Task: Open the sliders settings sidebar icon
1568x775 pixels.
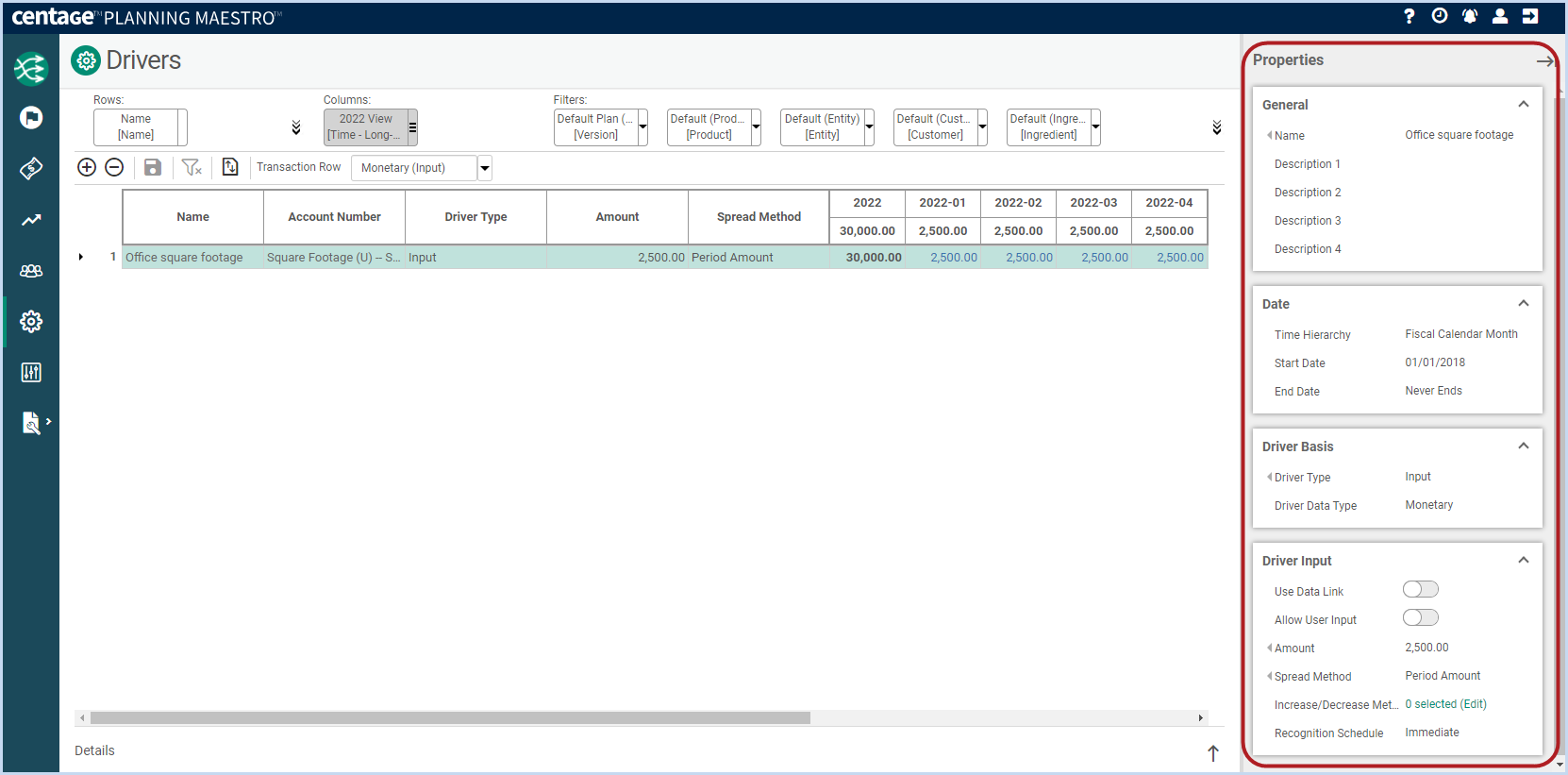Action: pos(31,372)
